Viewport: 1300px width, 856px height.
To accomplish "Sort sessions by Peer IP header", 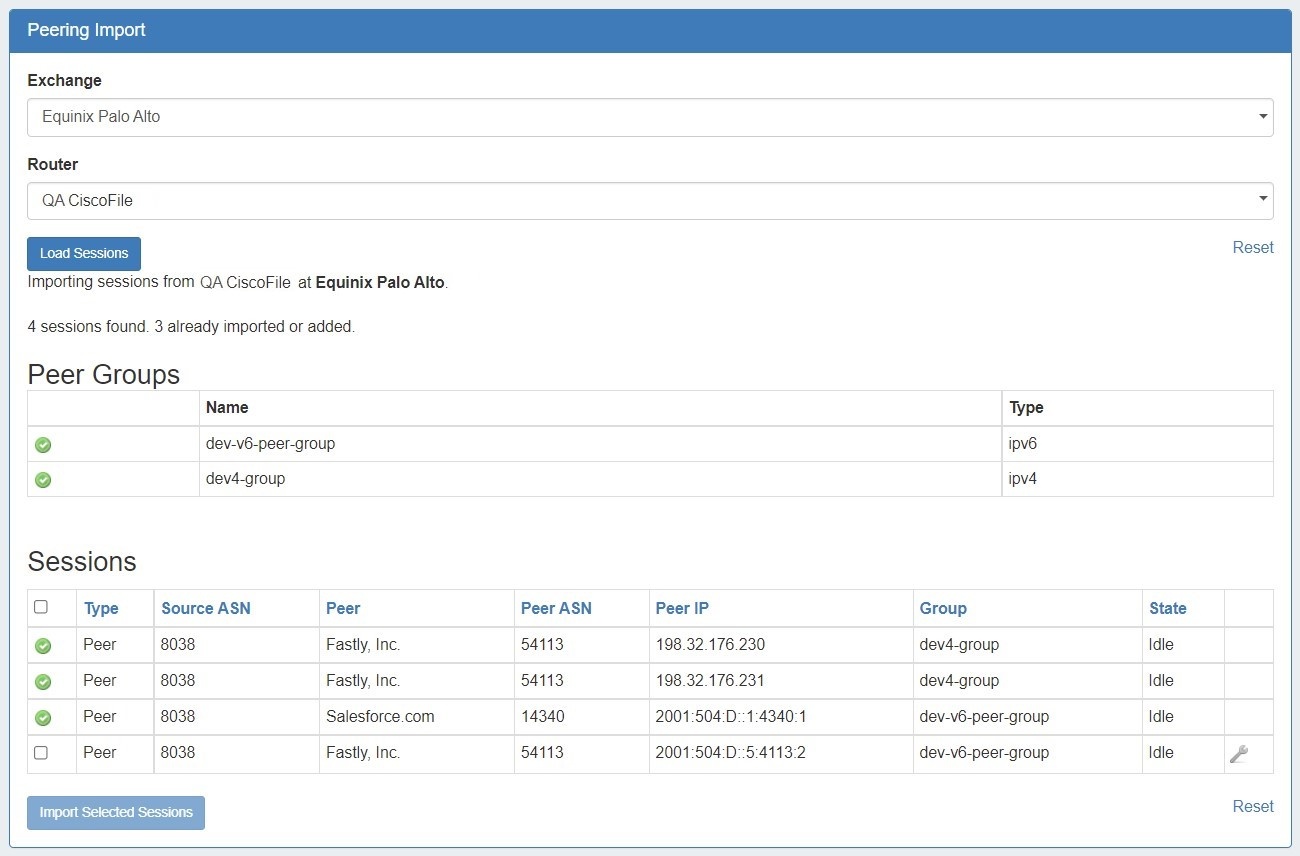I will point(682,608).
